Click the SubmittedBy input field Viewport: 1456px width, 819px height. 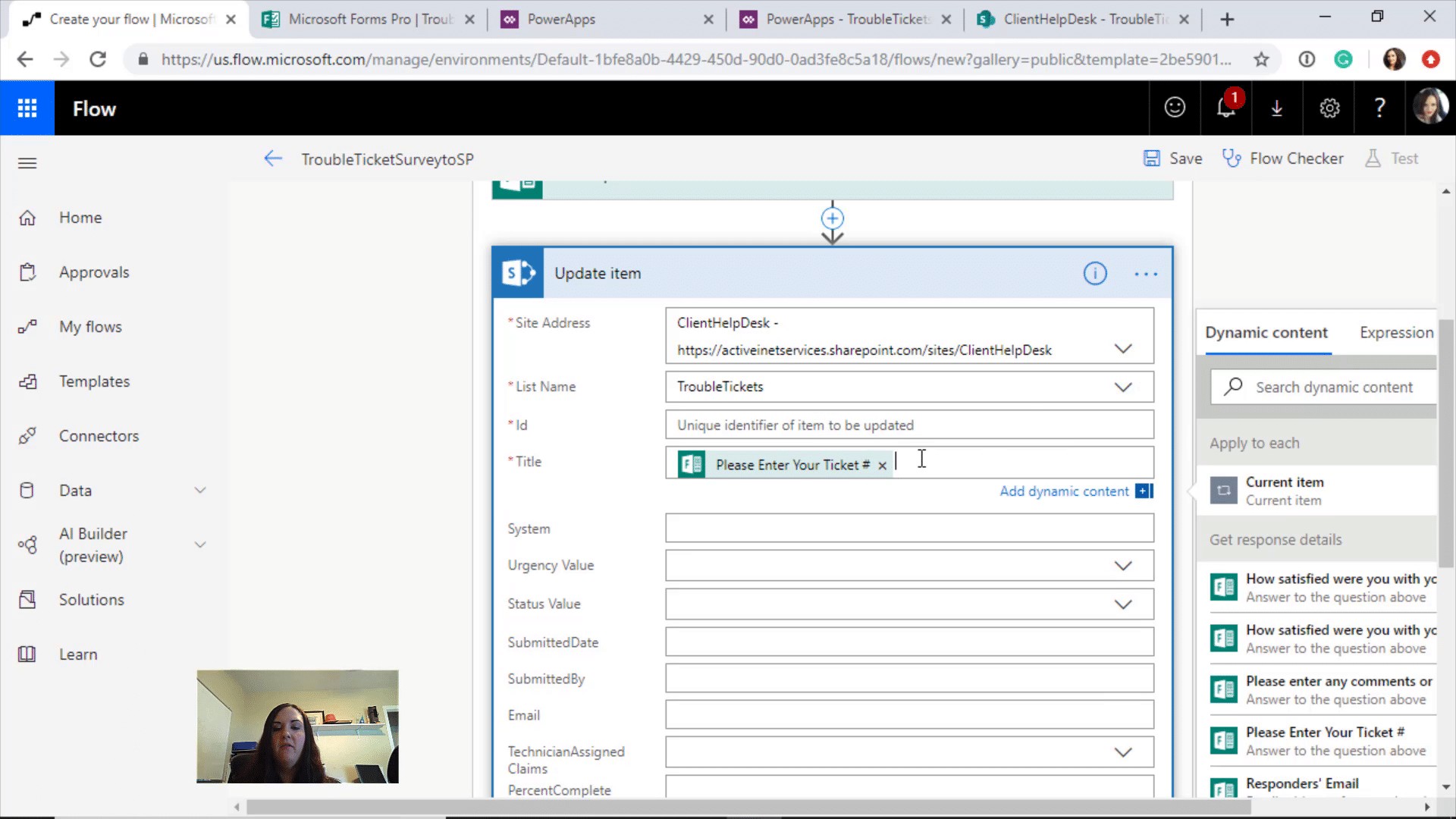909,679
